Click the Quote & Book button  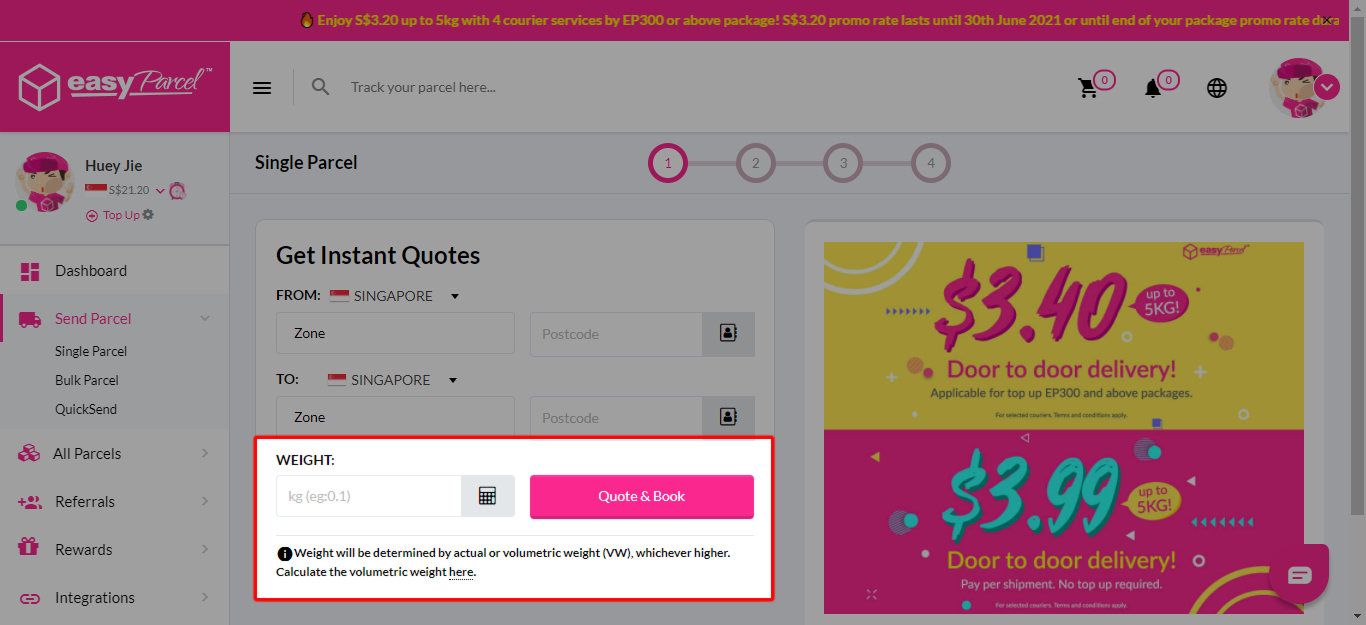[641, 495]
